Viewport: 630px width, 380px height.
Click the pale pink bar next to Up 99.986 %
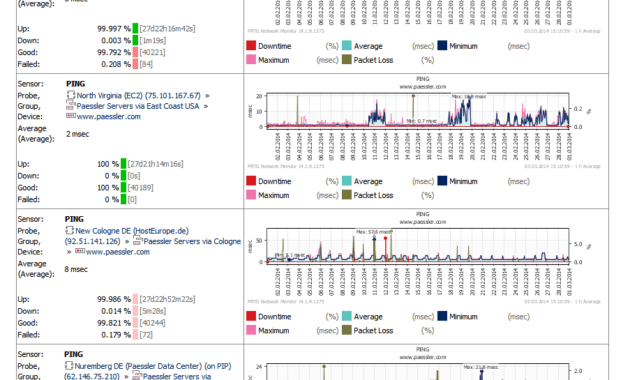click(135, 299)
